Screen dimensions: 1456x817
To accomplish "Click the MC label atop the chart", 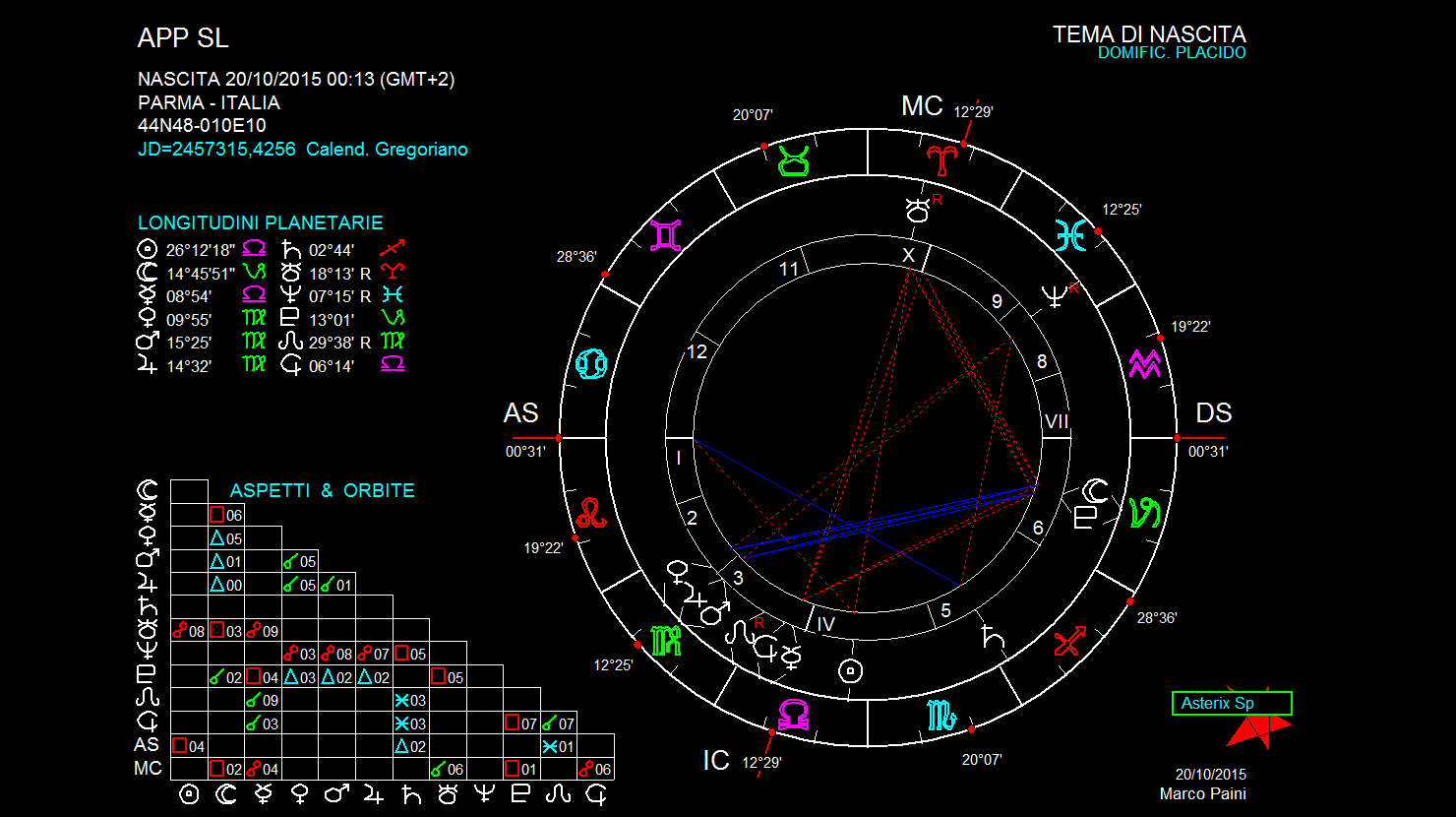I will tap(922, 106).
